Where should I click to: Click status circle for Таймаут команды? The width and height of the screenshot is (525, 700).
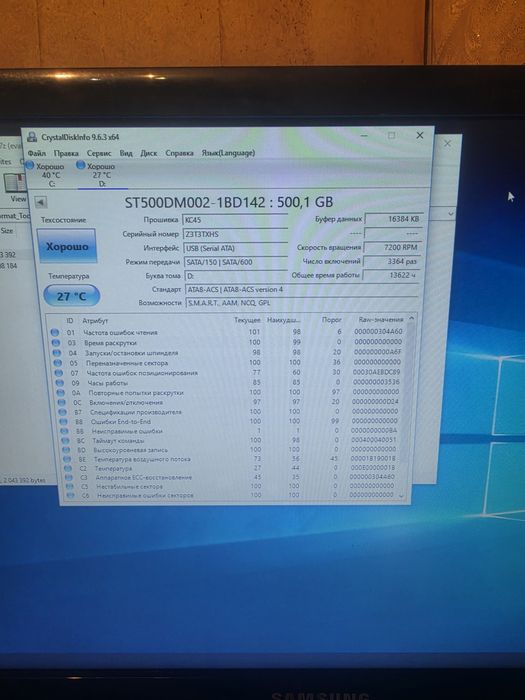pos(65,441)
